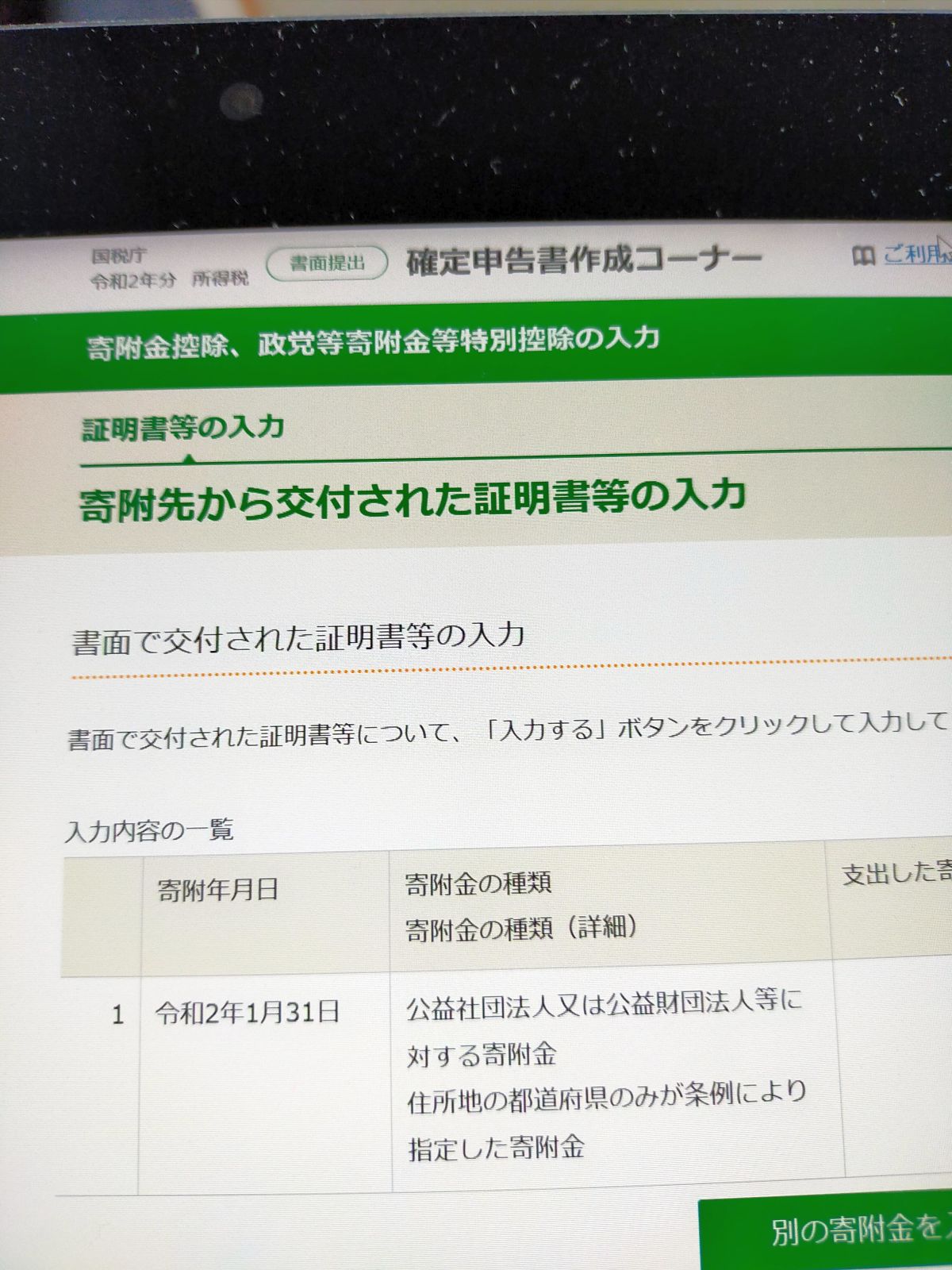Click the 書面提出 badge in header
Image resolution: width=952 pixels, height=1270 pixels.
[327, 264]
